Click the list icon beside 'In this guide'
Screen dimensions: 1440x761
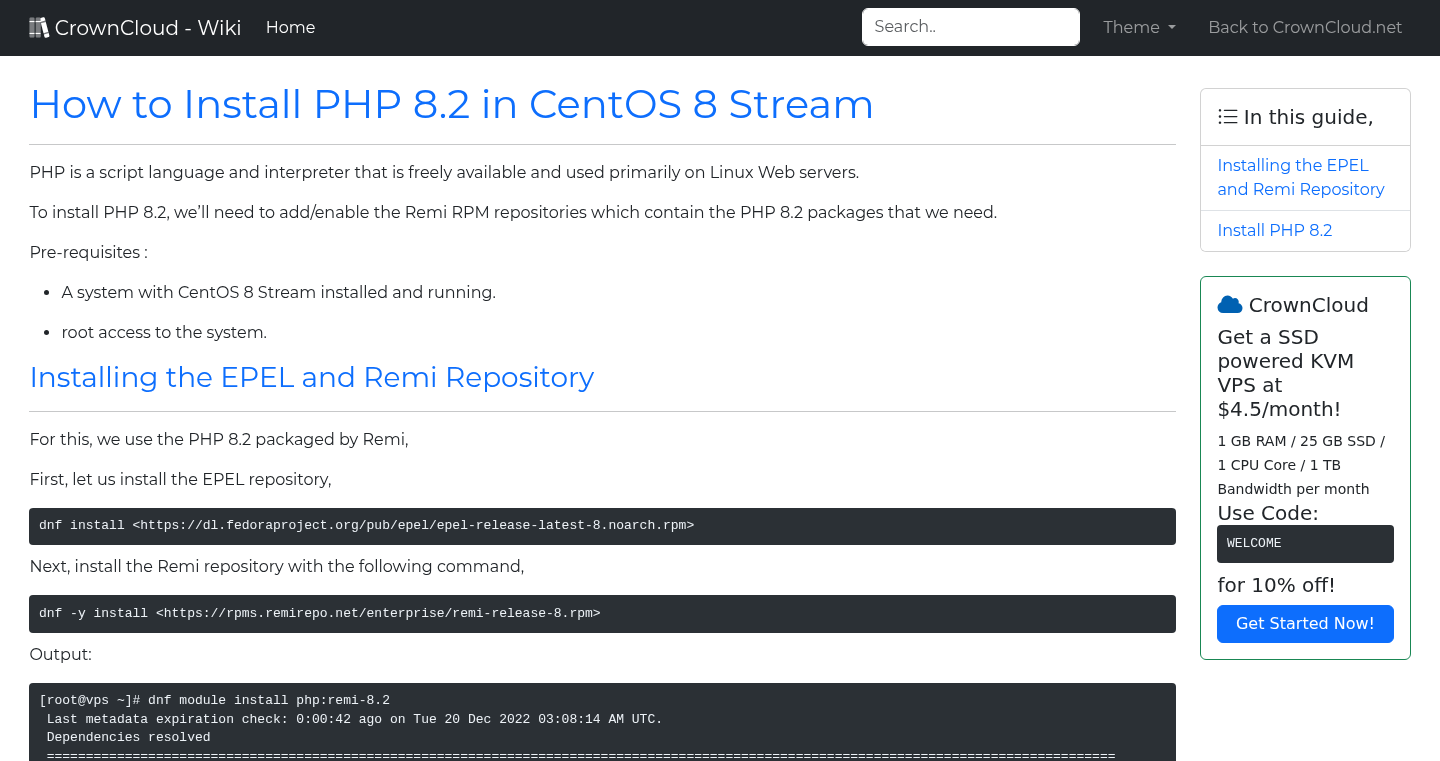1227,116
